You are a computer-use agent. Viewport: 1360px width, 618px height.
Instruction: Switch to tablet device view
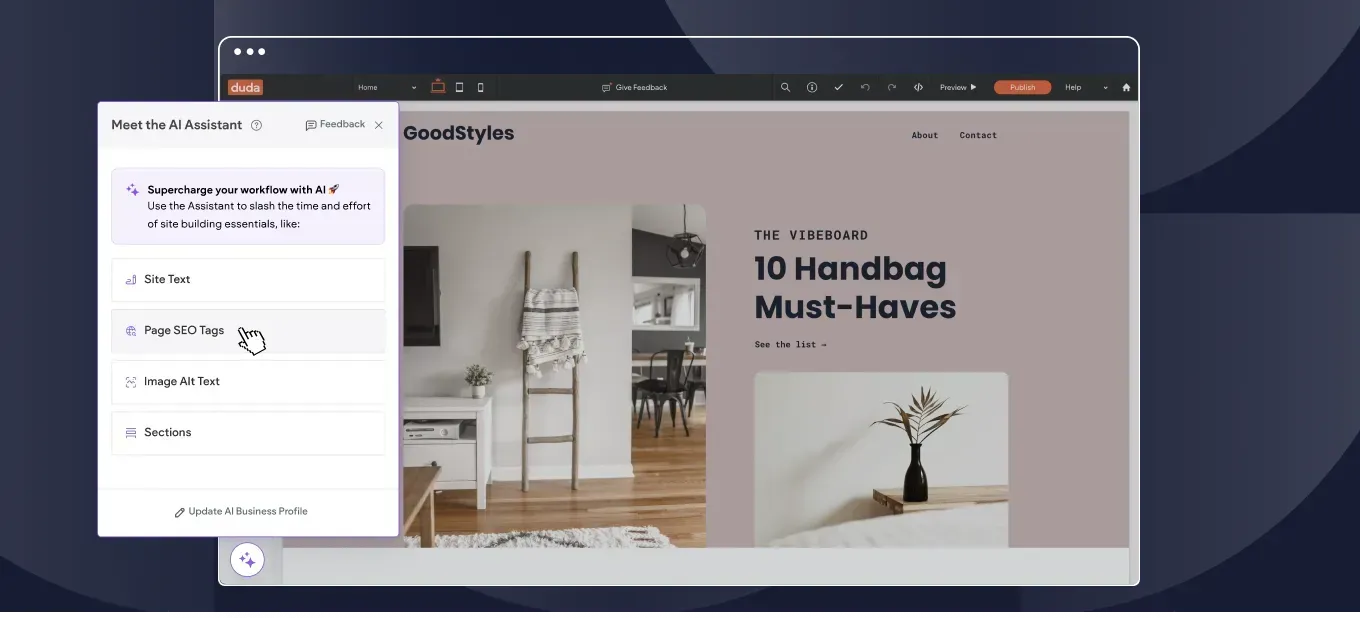[x=459, y=87]
